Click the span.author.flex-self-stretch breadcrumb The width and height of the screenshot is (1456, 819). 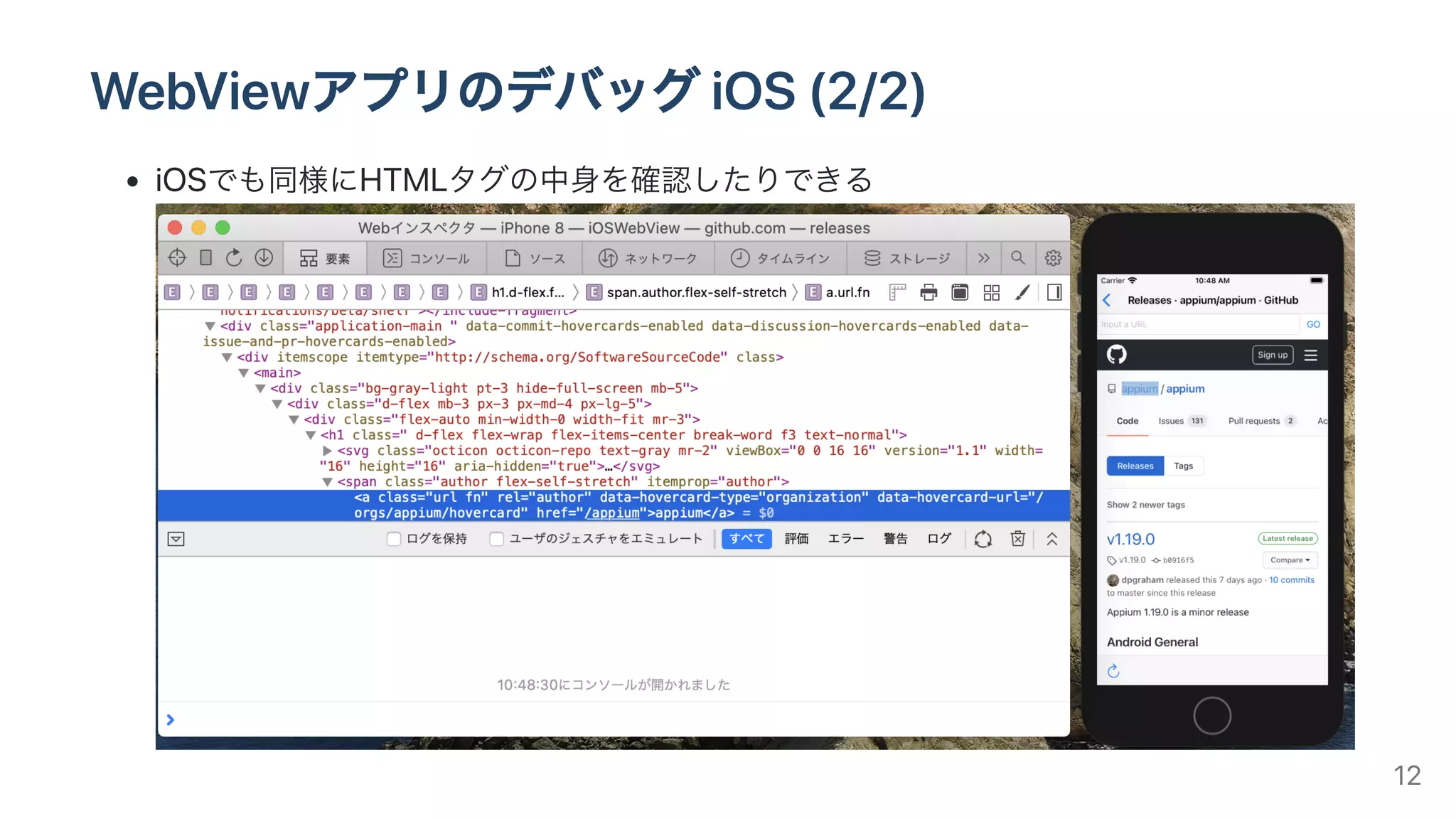[x=688, y=292]
